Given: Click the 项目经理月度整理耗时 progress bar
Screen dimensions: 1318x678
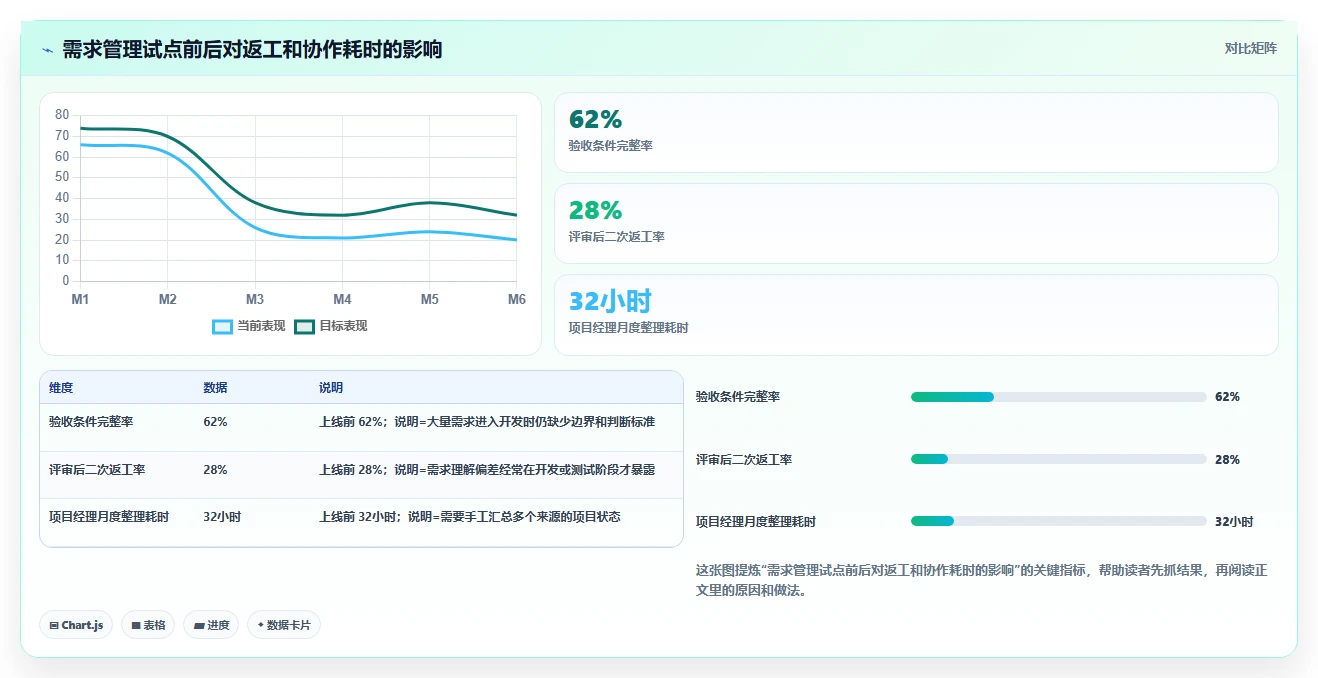Looking at the screenshot, I should pyautogui.click(x=1058, y=521).
